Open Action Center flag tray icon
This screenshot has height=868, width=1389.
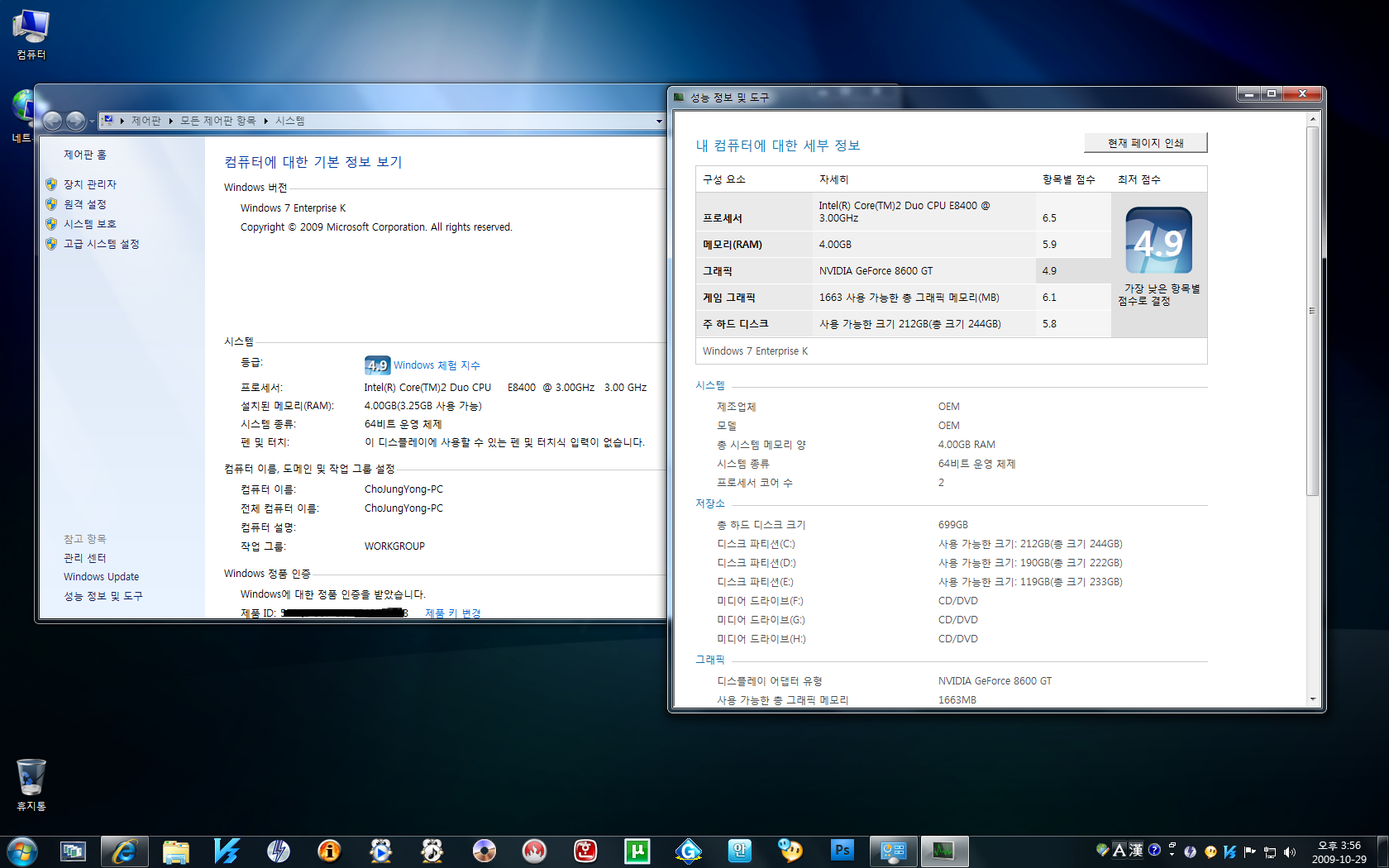1250,851
